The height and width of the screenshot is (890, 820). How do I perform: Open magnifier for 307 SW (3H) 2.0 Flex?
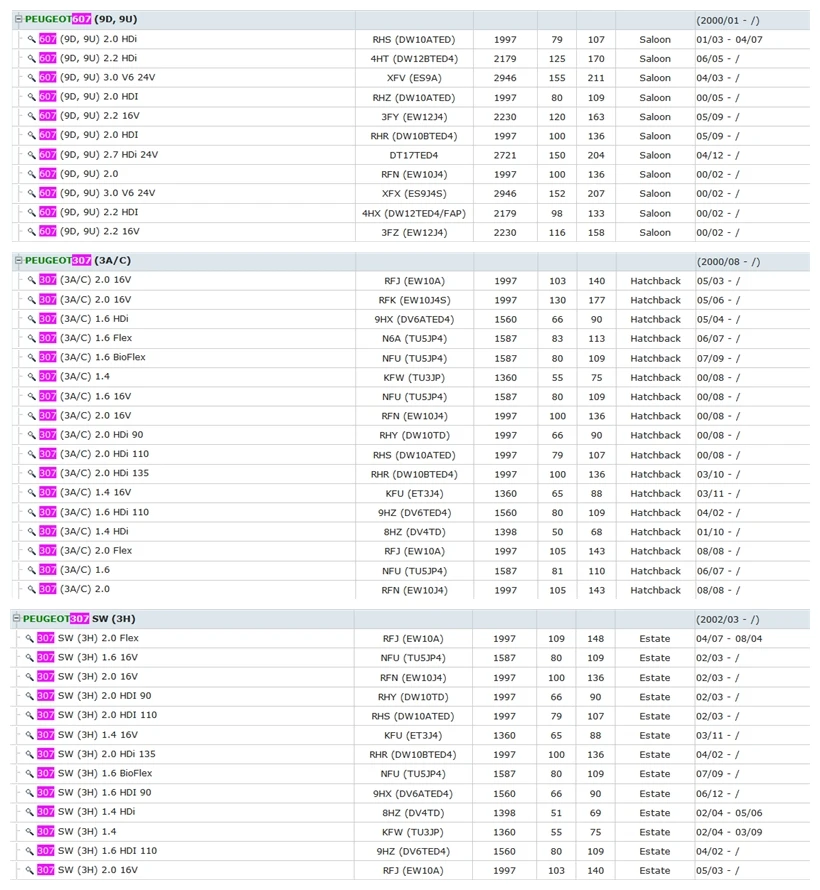(30, 639)
